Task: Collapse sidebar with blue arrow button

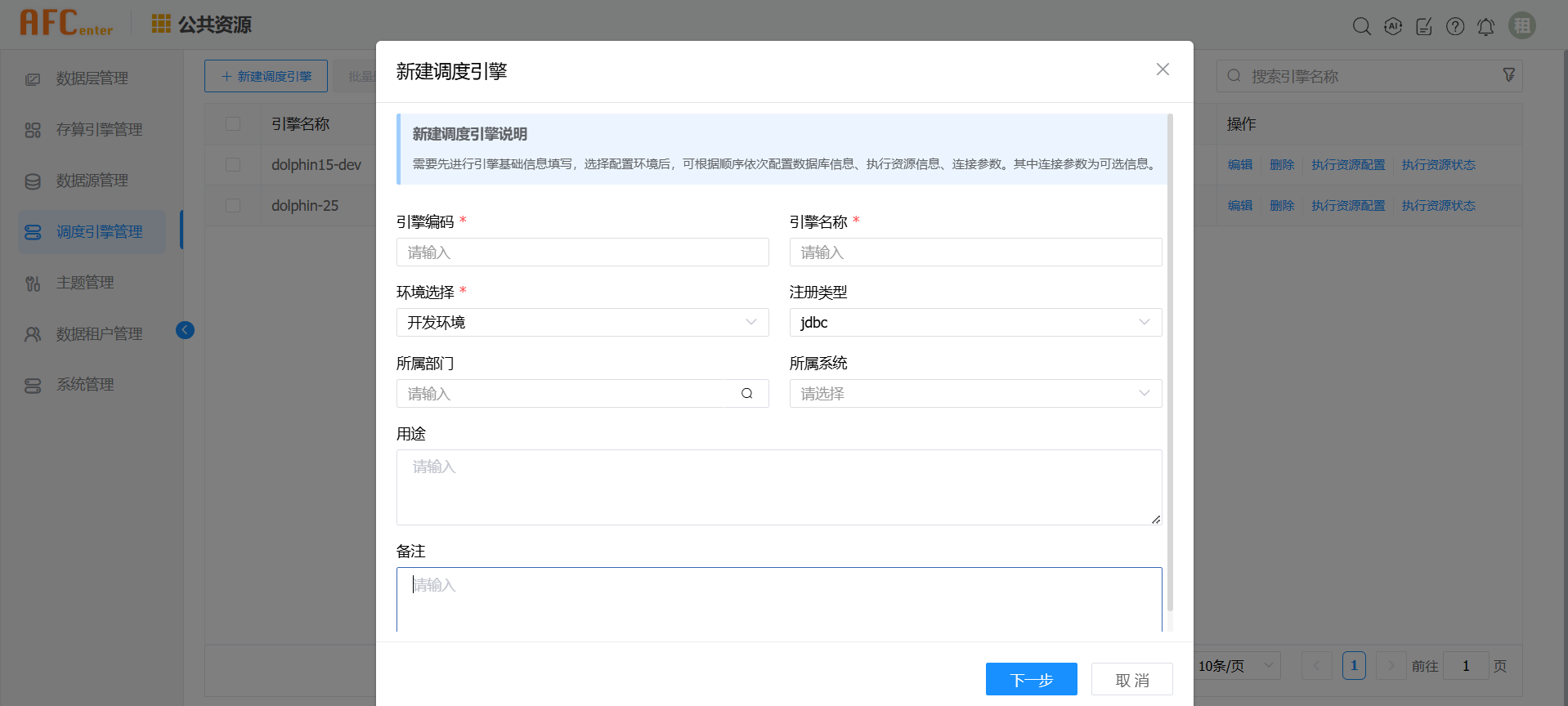Action: point(185,330)
